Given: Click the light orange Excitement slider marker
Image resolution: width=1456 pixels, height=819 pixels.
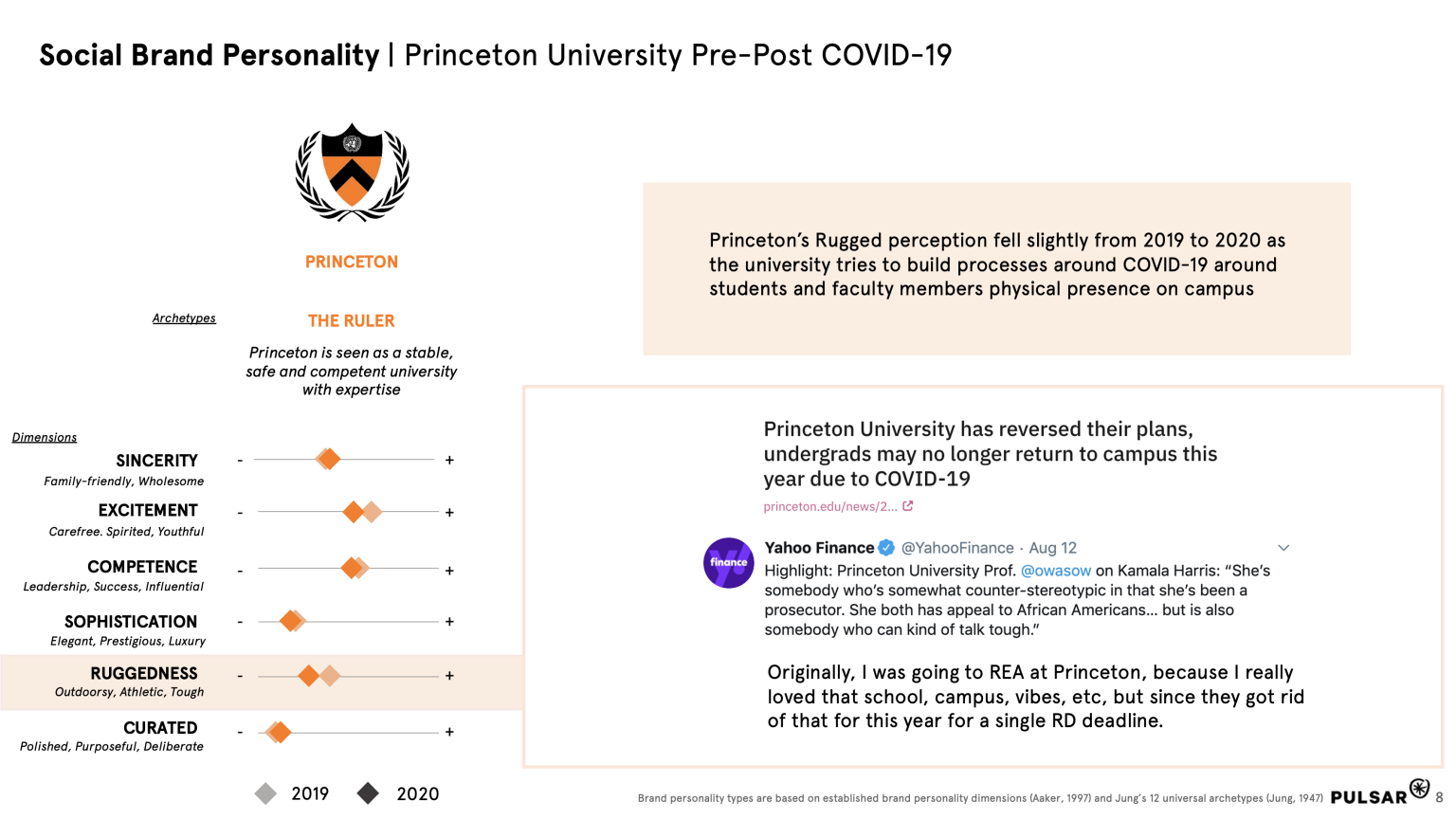Looking at the screenshot, I should point(373,512).
